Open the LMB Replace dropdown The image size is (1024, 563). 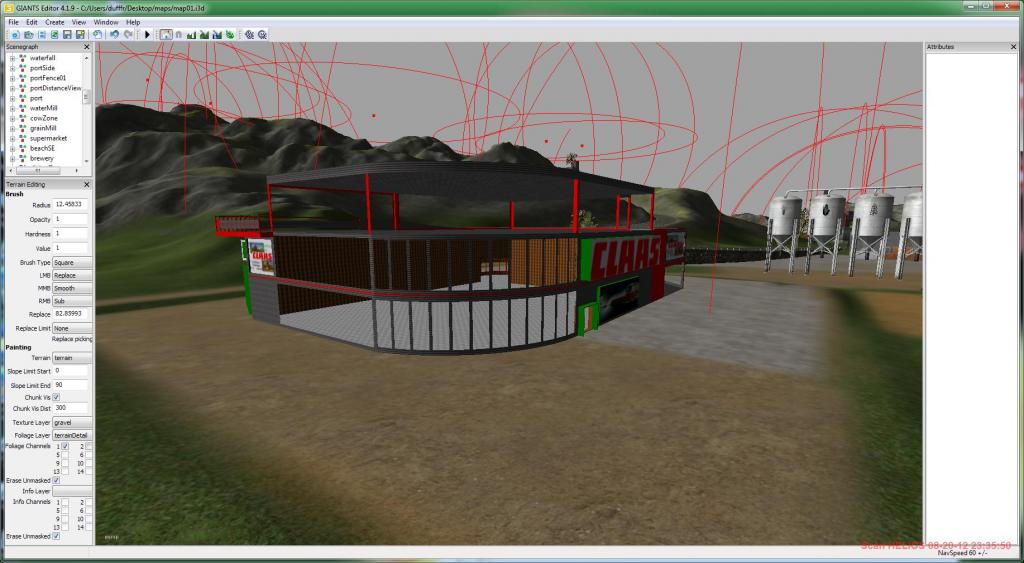(72, 276)
